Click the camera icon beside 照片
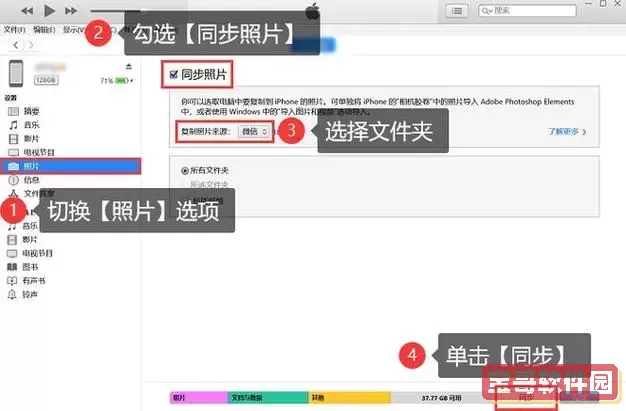This screenshot has width=626, height=411. [x=13, y=166]
